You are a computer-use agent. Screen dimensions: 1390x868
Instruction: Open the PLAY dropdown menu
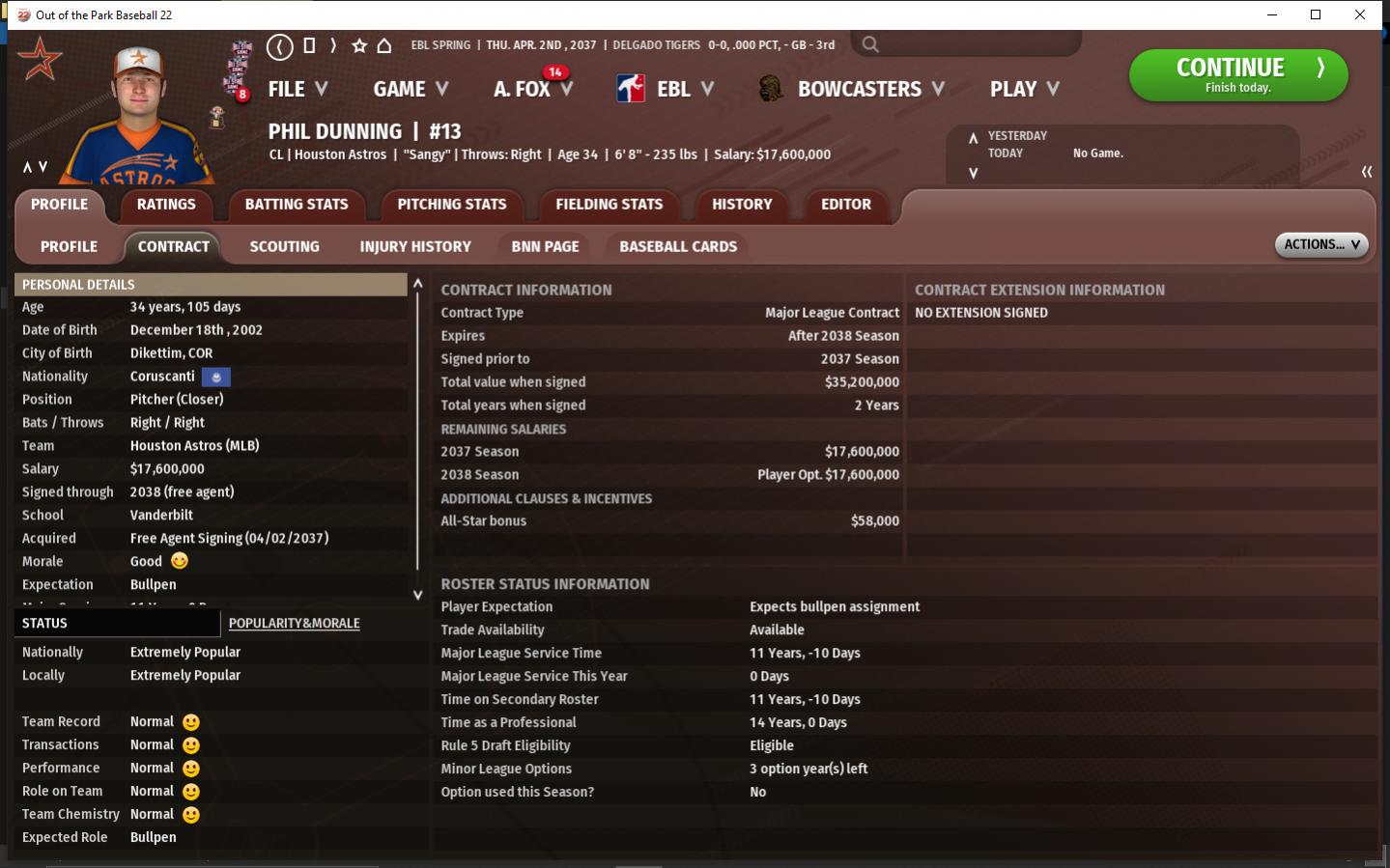(x=1024, y=89)
